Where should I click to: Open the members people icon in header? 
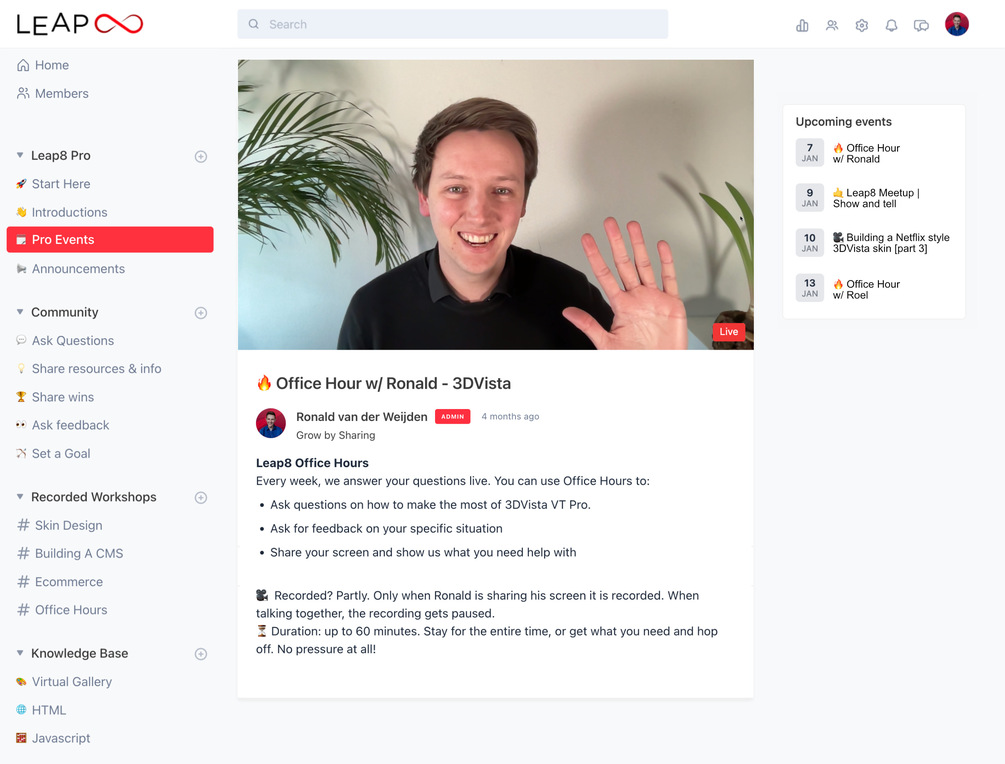832,25
